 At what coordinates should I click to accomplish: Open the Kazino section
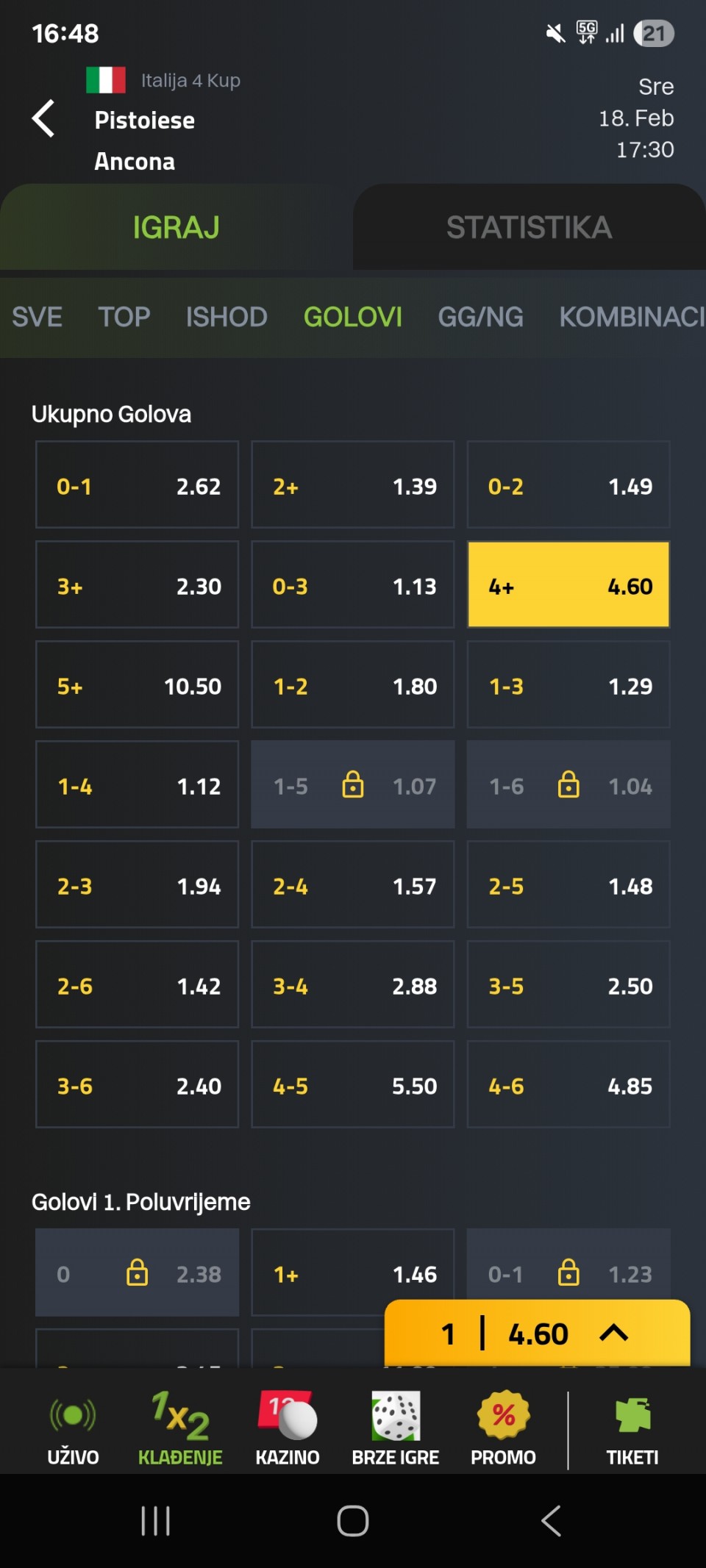288,1428
